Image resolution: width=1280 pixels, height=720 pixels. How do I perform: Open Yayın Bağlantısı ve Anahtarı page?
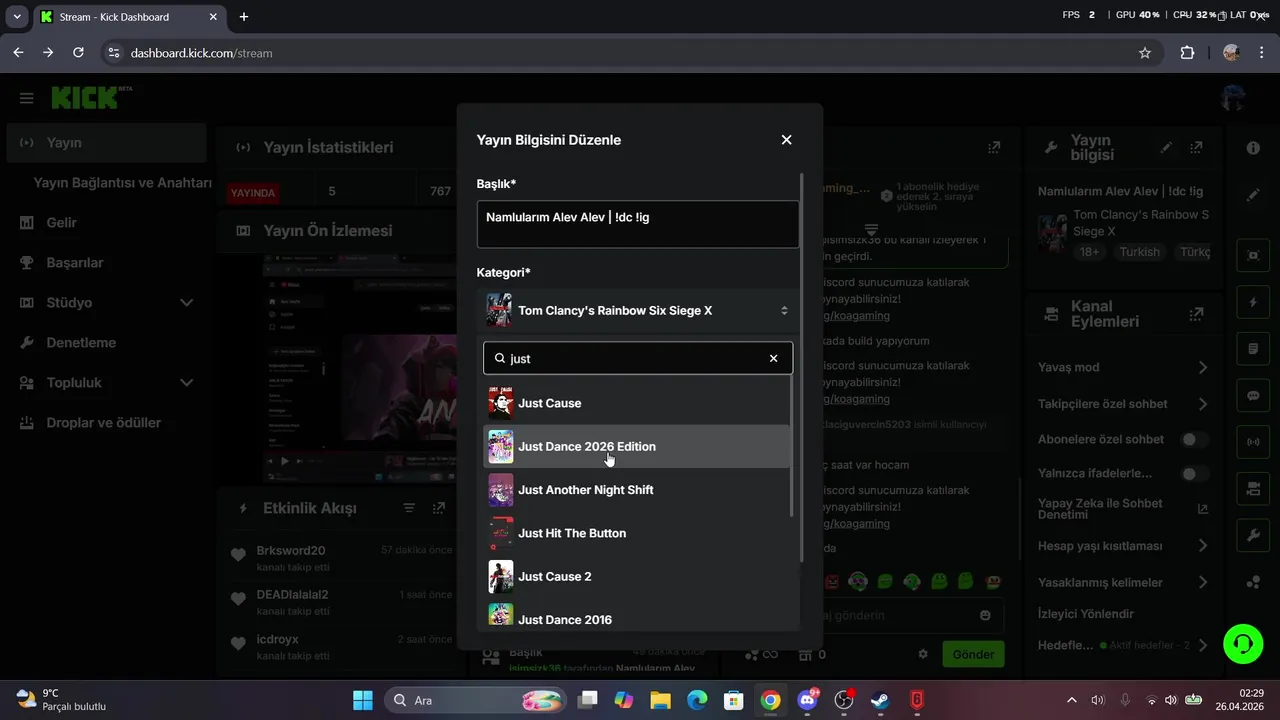pos(123,183)
